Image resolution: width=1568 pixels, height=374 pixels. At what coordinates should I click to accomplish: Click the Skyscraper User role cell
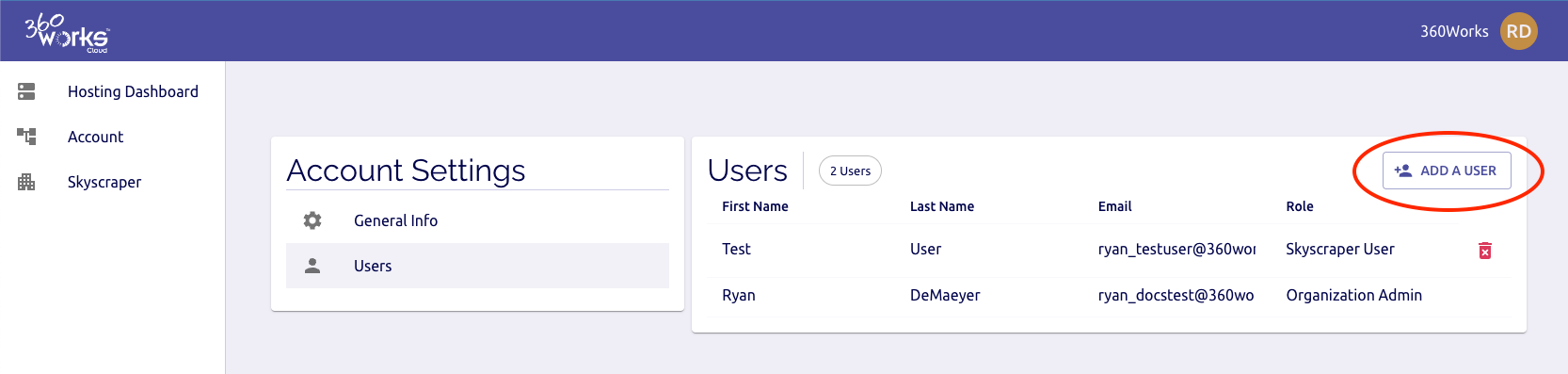pos(1340,249)
